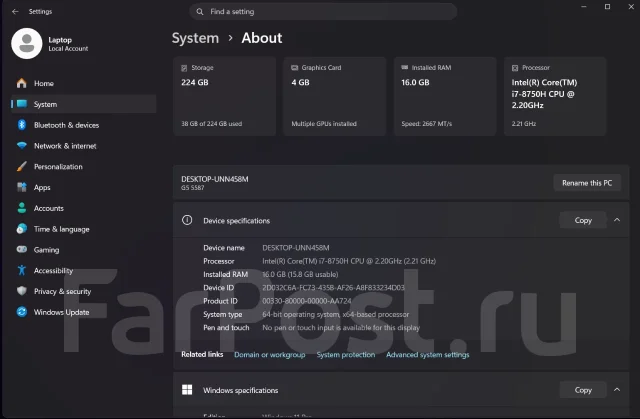Minimize the Settings window
640x419 pixels.
coord(584,7)
